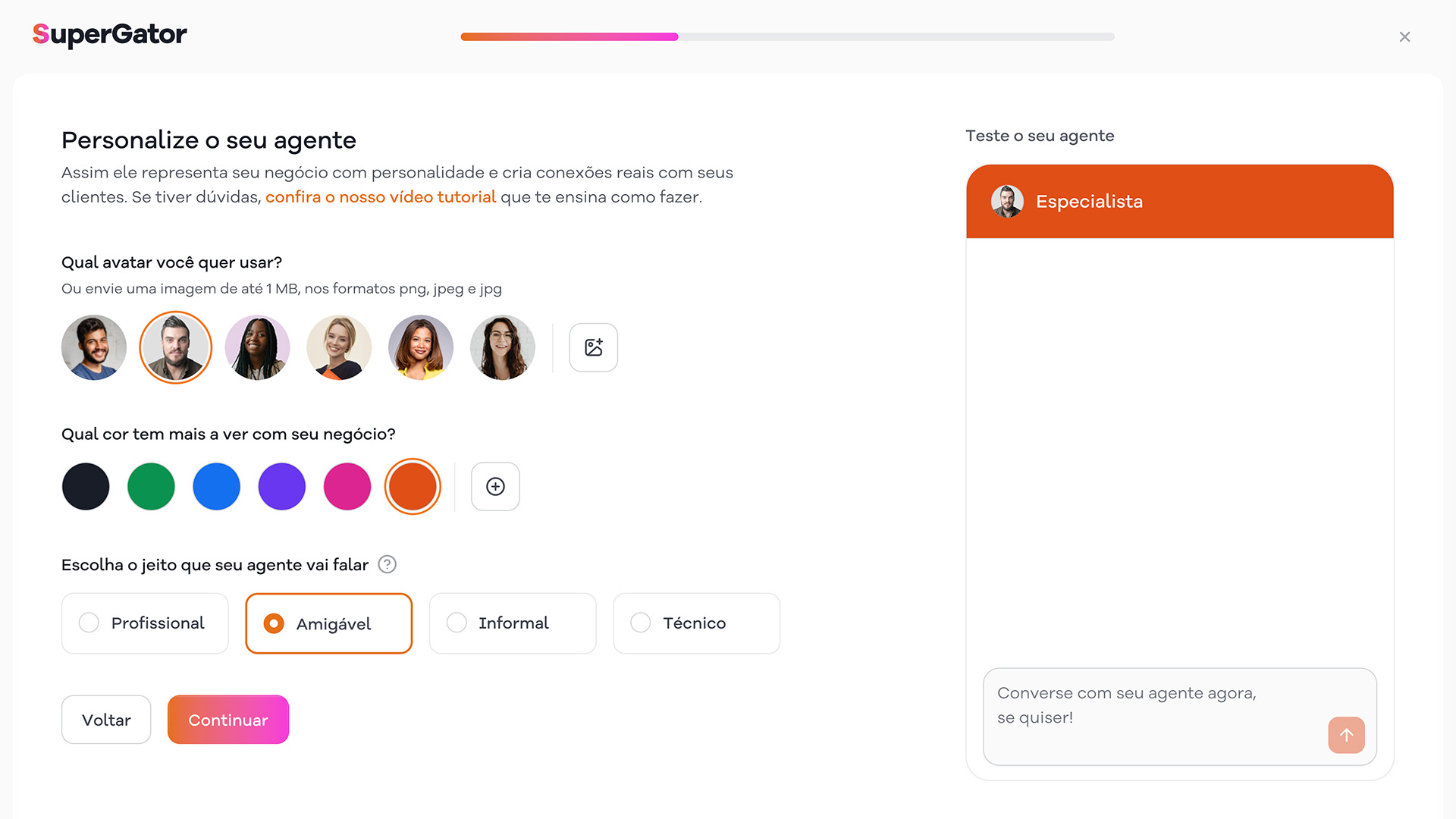Go back with the Voltar button

(106, 720)
